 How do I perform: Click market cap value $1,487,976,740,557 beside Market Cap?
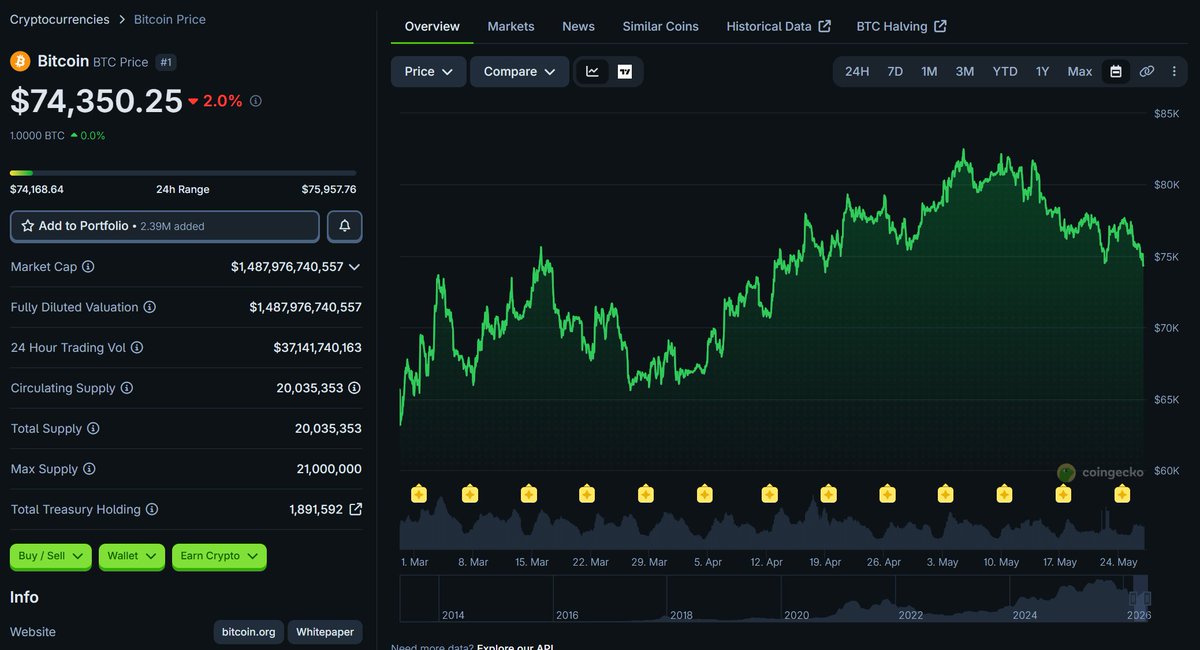pyautogui.click(x=287, y=267)
